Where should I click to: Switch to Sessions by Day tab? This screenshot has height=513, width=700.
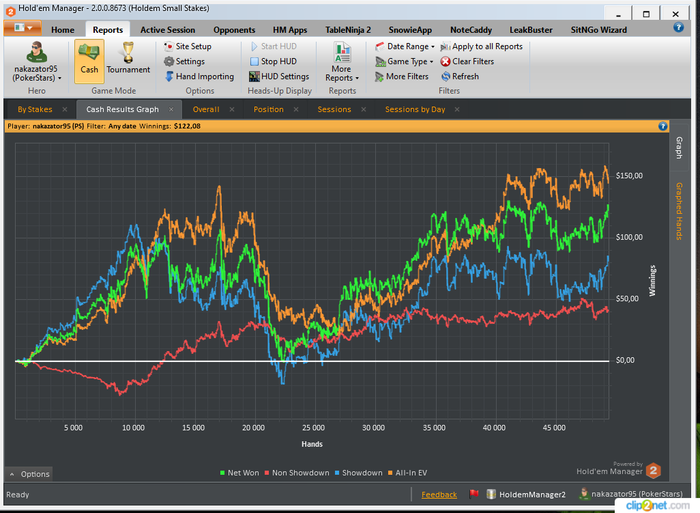point(415,109)
